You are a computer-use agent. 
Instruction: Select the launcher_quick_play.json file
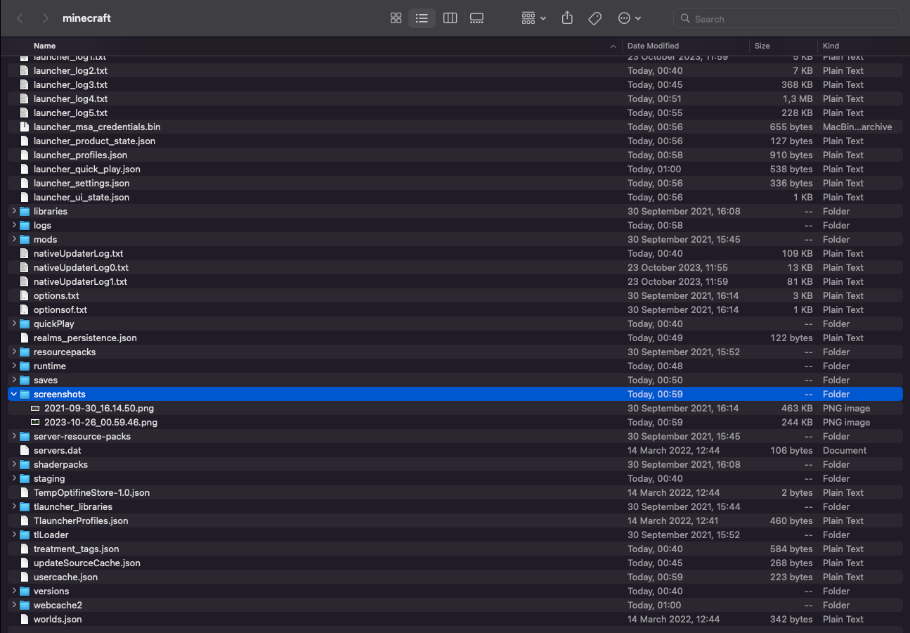455,169
